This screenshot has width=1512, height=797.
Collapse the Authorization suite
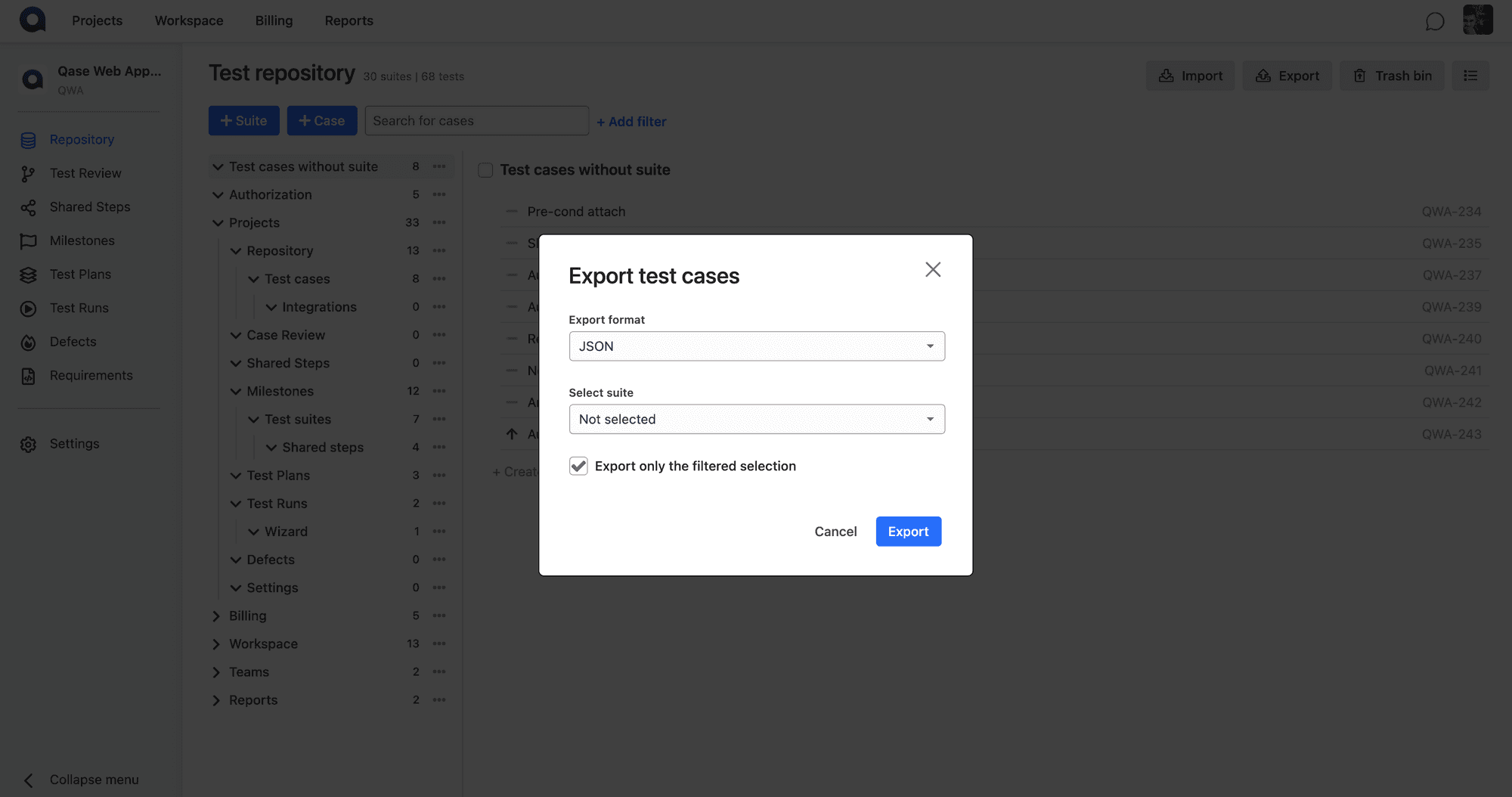click(218, 195)
